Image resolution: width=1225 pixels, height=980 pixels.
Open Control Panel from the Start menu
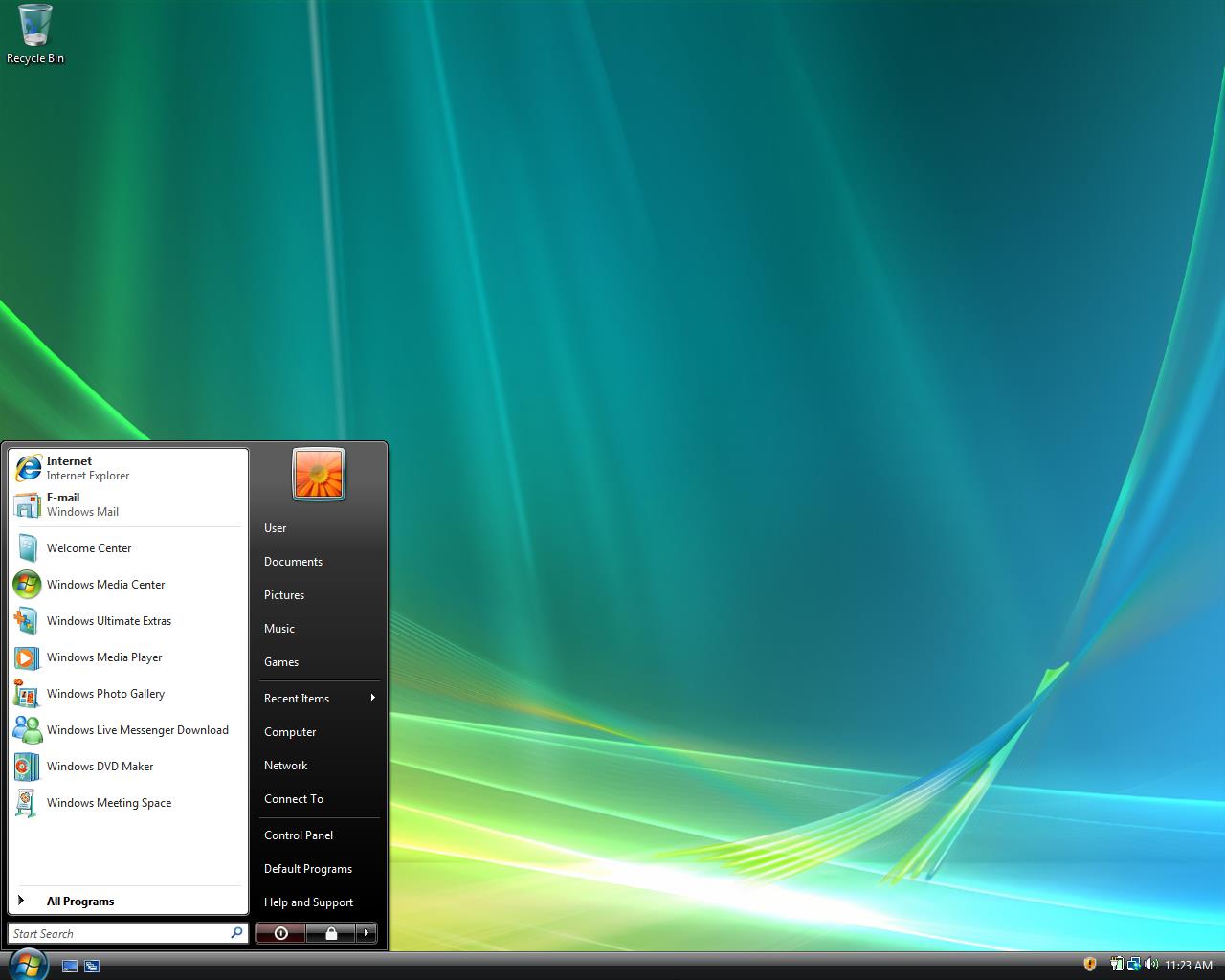tap(299, 835)
